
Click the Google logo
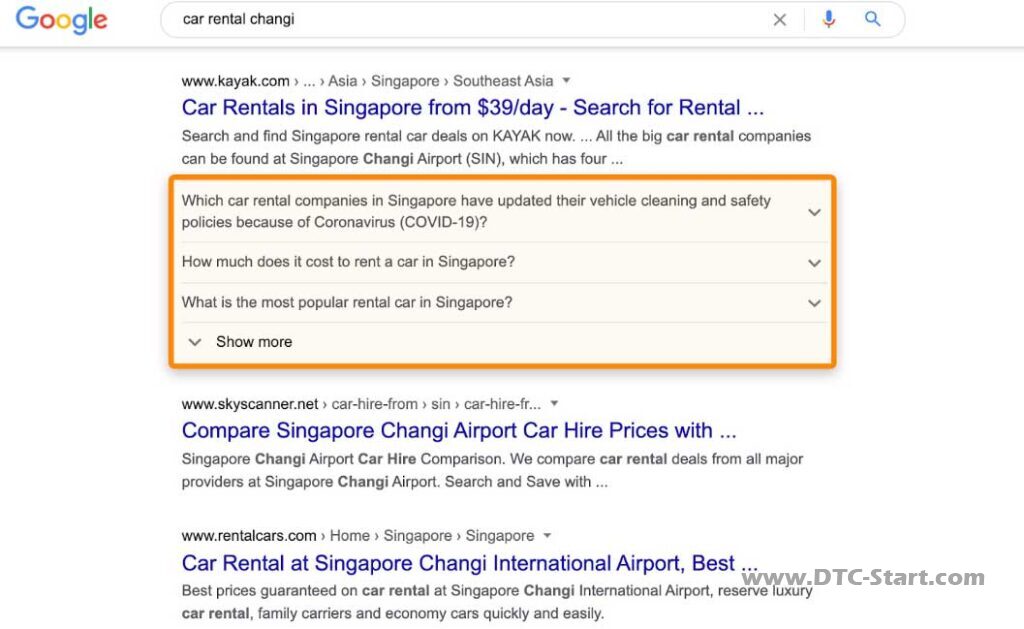pos(61,20)
